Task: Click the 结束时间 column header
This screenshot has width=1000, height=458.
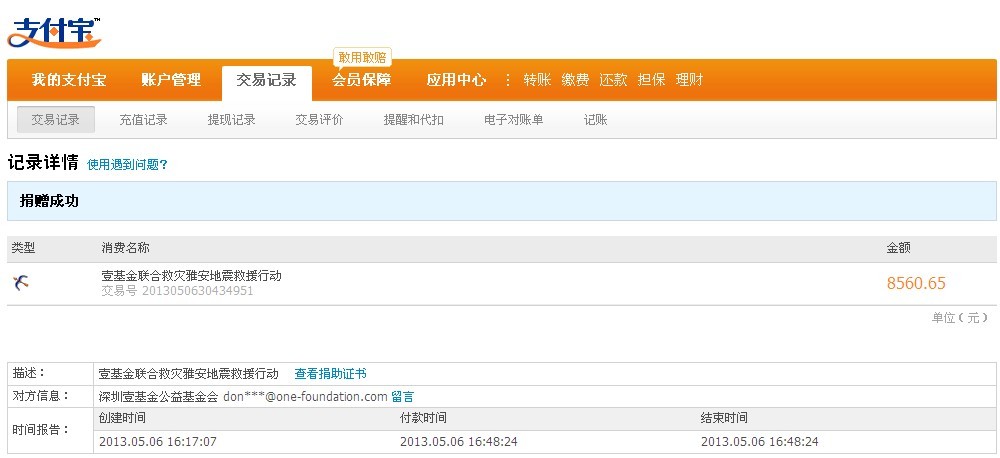Action: click(x=724, y=418)
